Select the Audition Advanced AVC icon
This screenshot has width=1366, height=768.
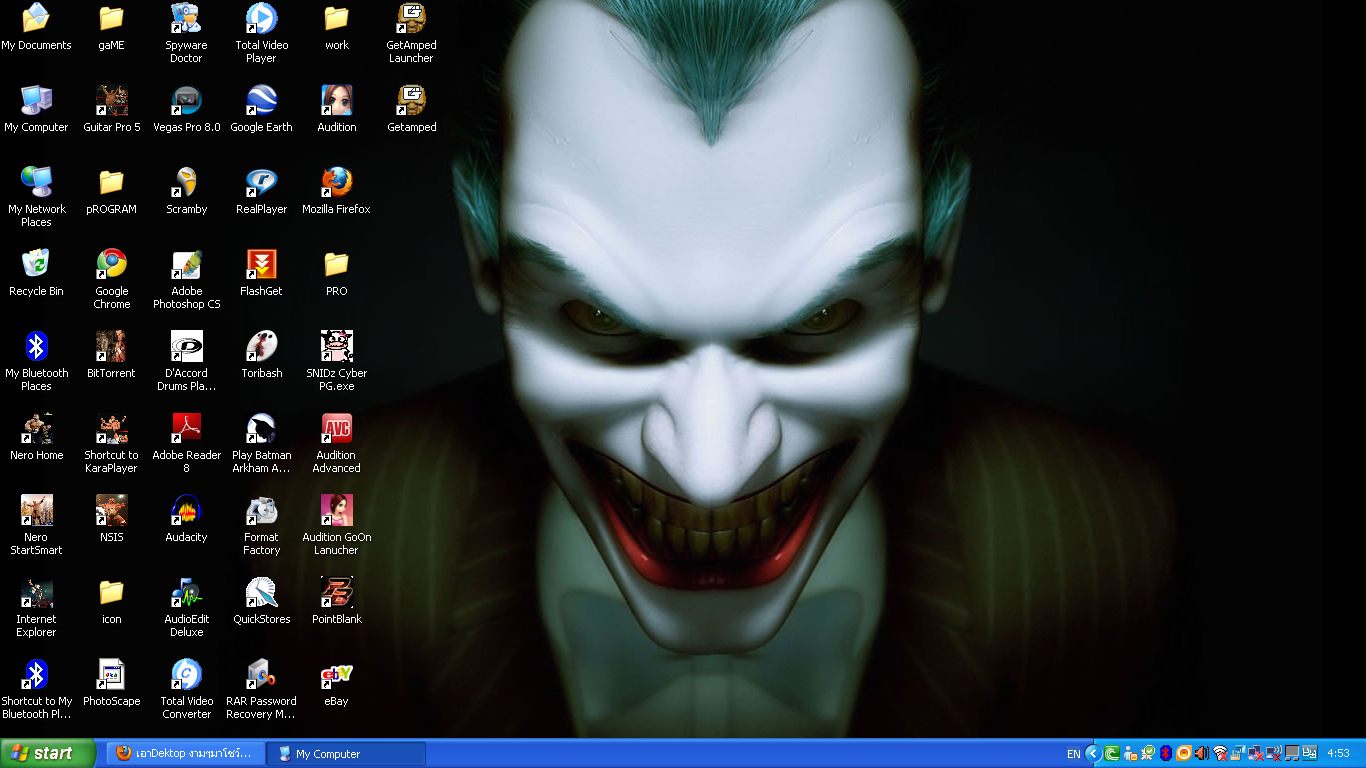click(x=336, y=443)
